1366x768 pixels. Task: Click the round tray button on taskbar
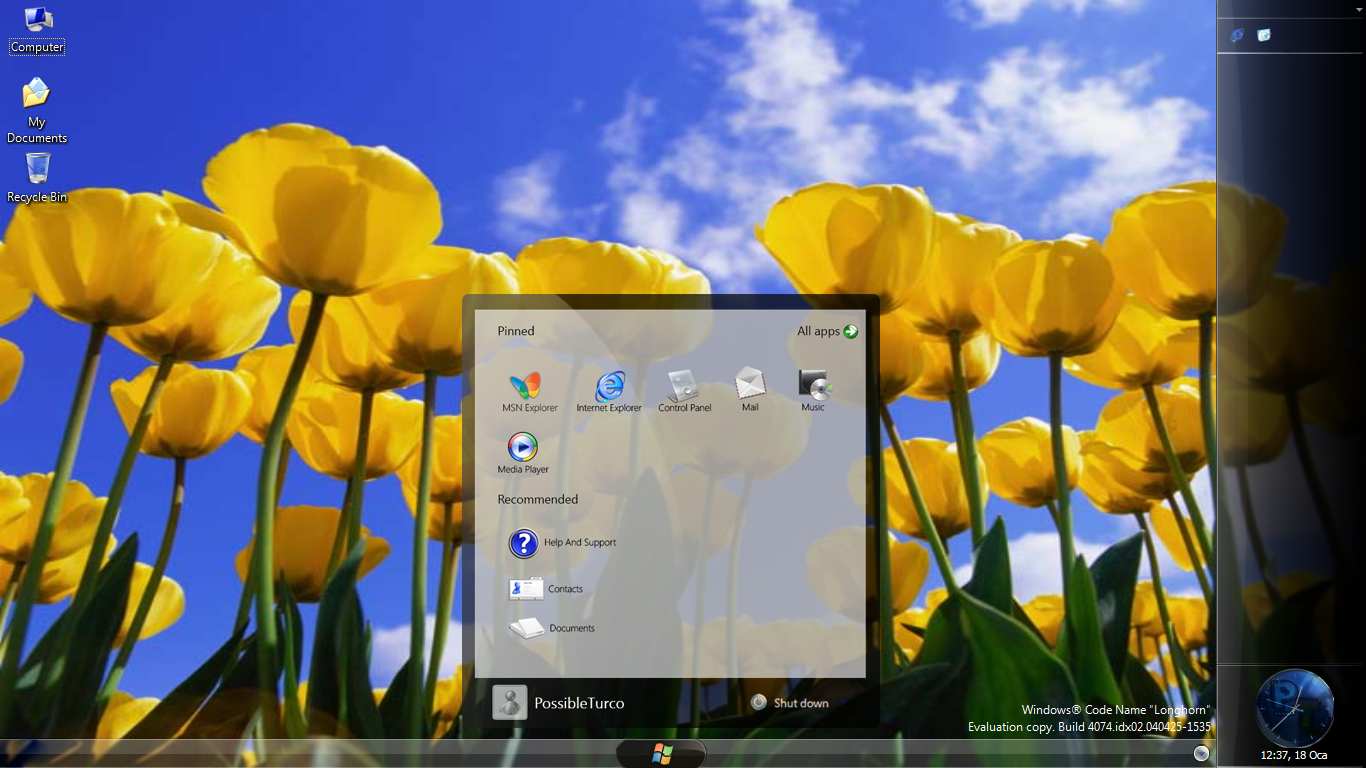click(1202, 753)
